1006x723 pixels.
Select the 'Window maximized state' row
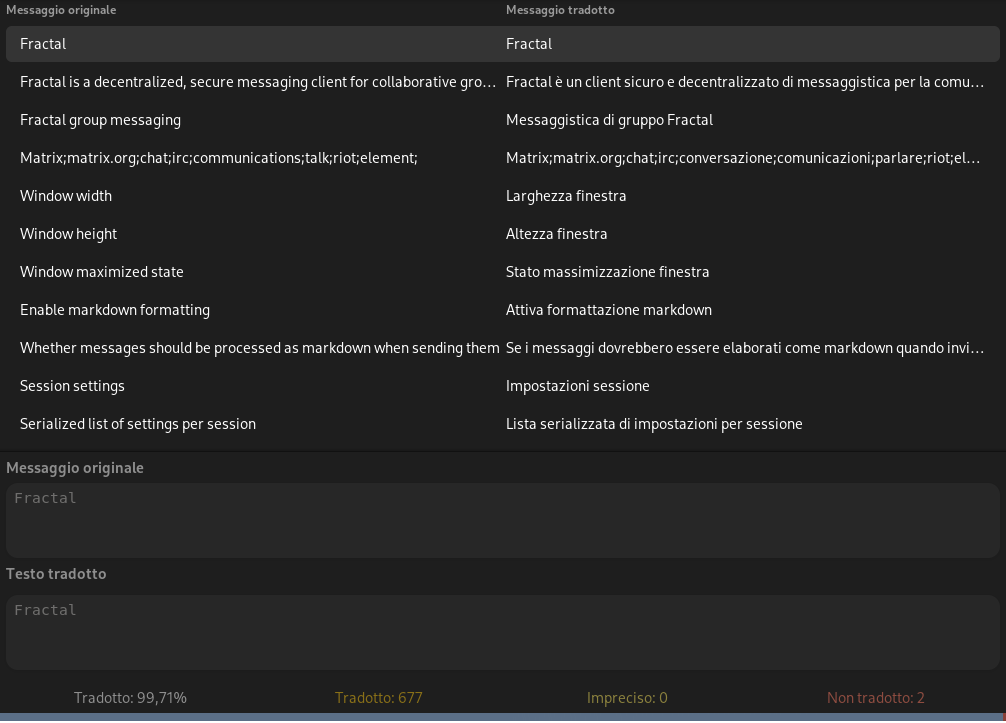[102, 272]
